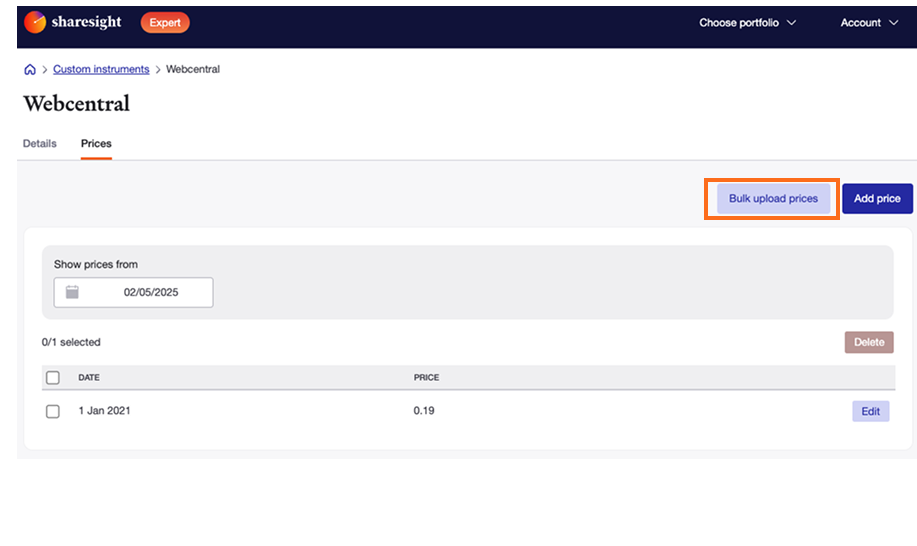Open the Choose portfolio dropdown
The height and width of the screenshot is (546, 917).
click(x=747, y=23)
